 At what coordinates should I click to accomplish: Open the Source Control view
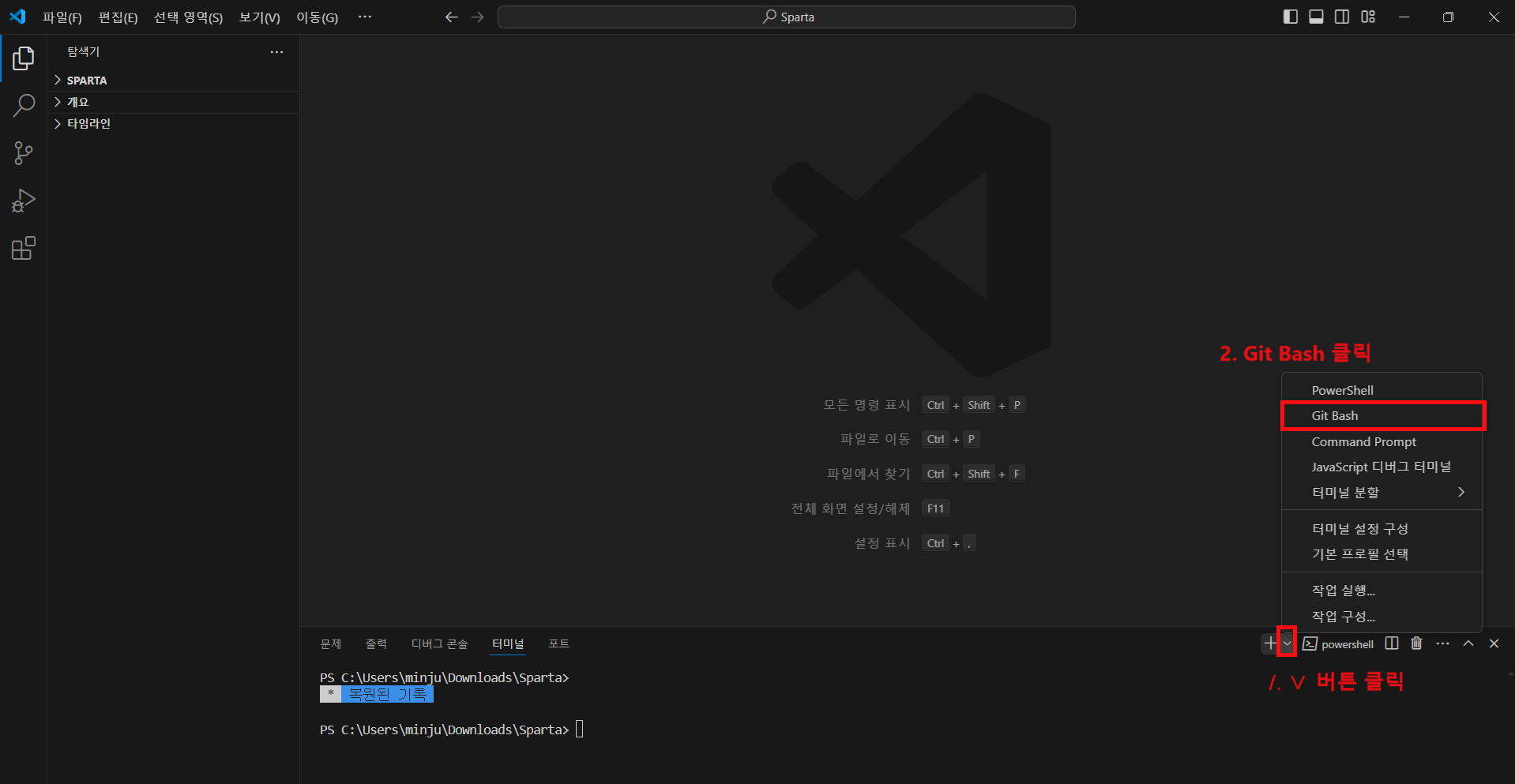[24, 153]
